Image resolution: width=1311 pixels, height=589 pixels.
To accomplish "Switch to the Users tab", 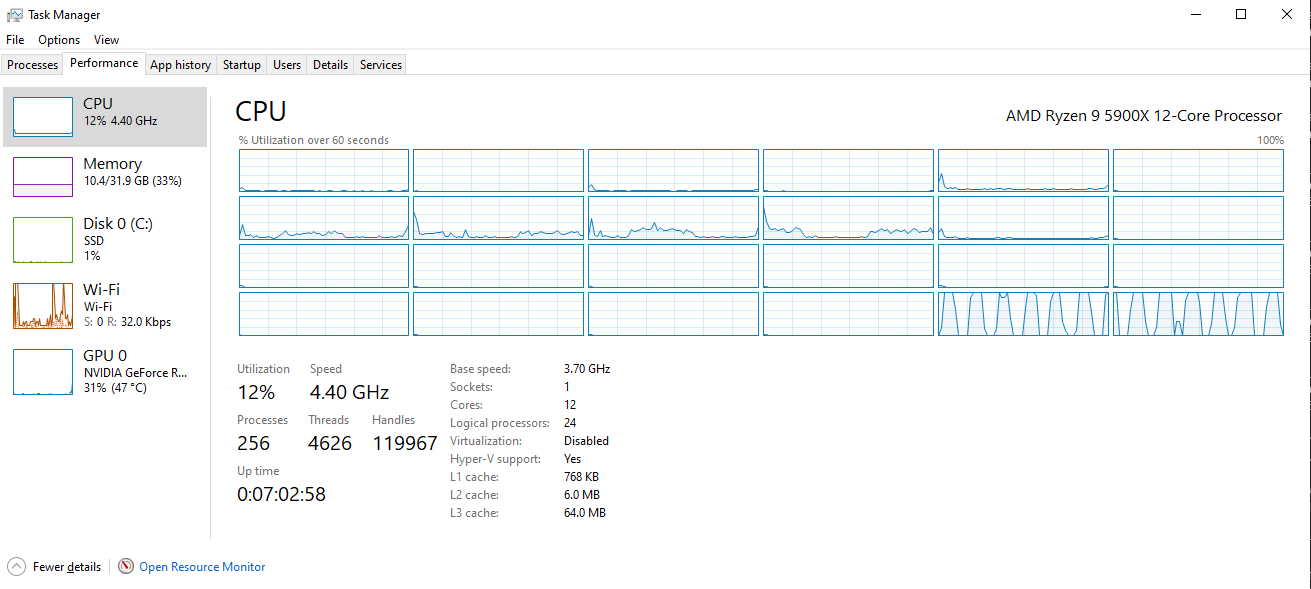I will coord(287,65).
